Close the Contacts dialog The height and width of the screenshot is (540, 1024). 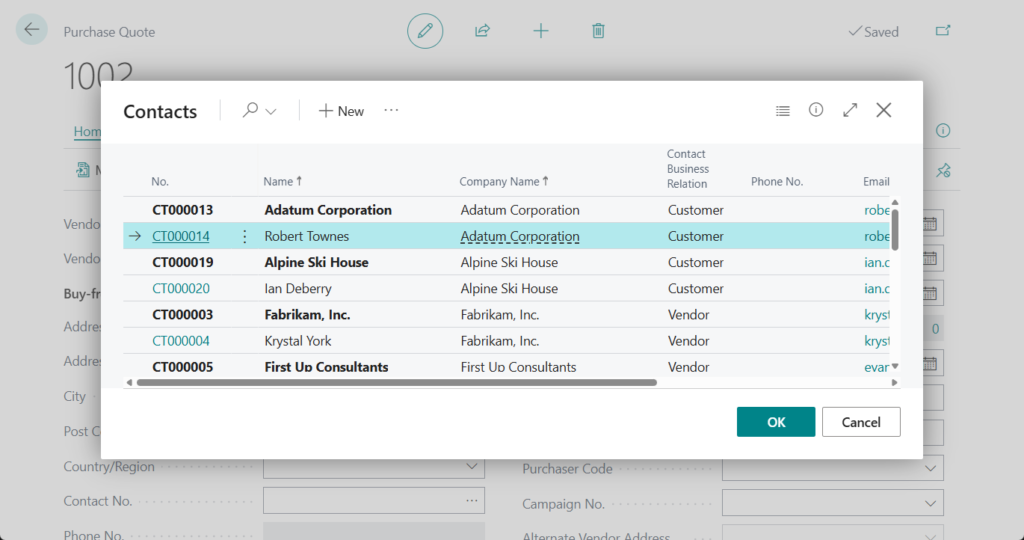[884, 110]
